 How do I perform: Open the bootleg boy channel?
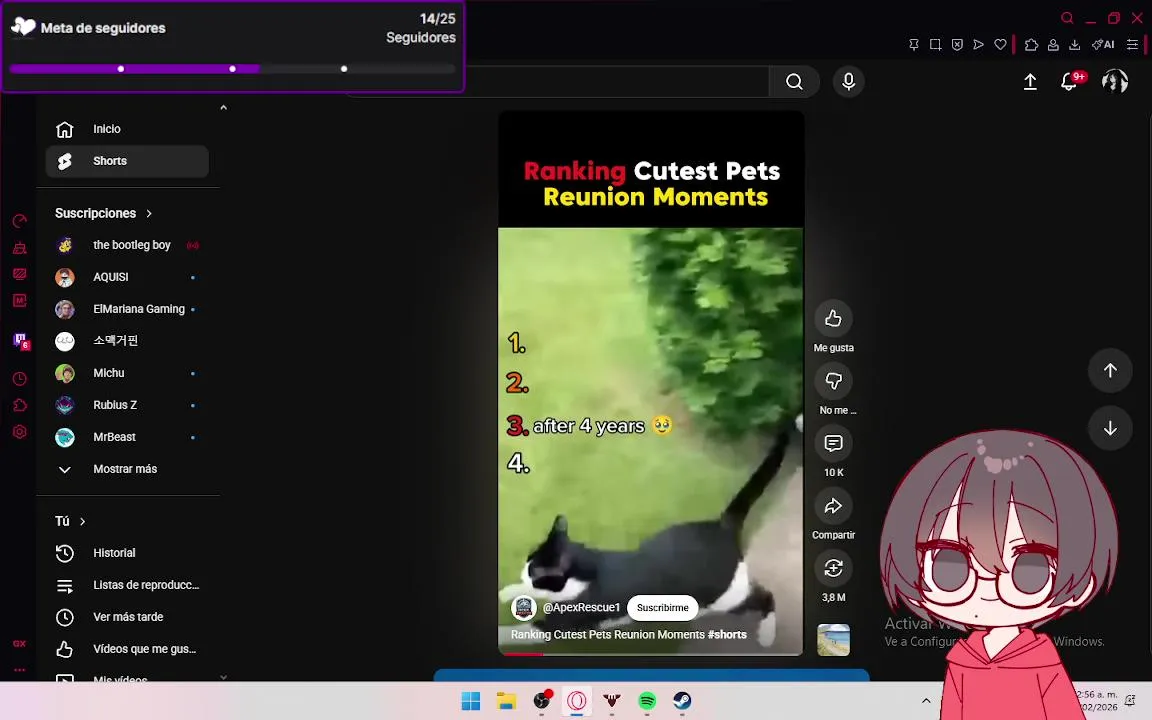click(x=127, y=245)
